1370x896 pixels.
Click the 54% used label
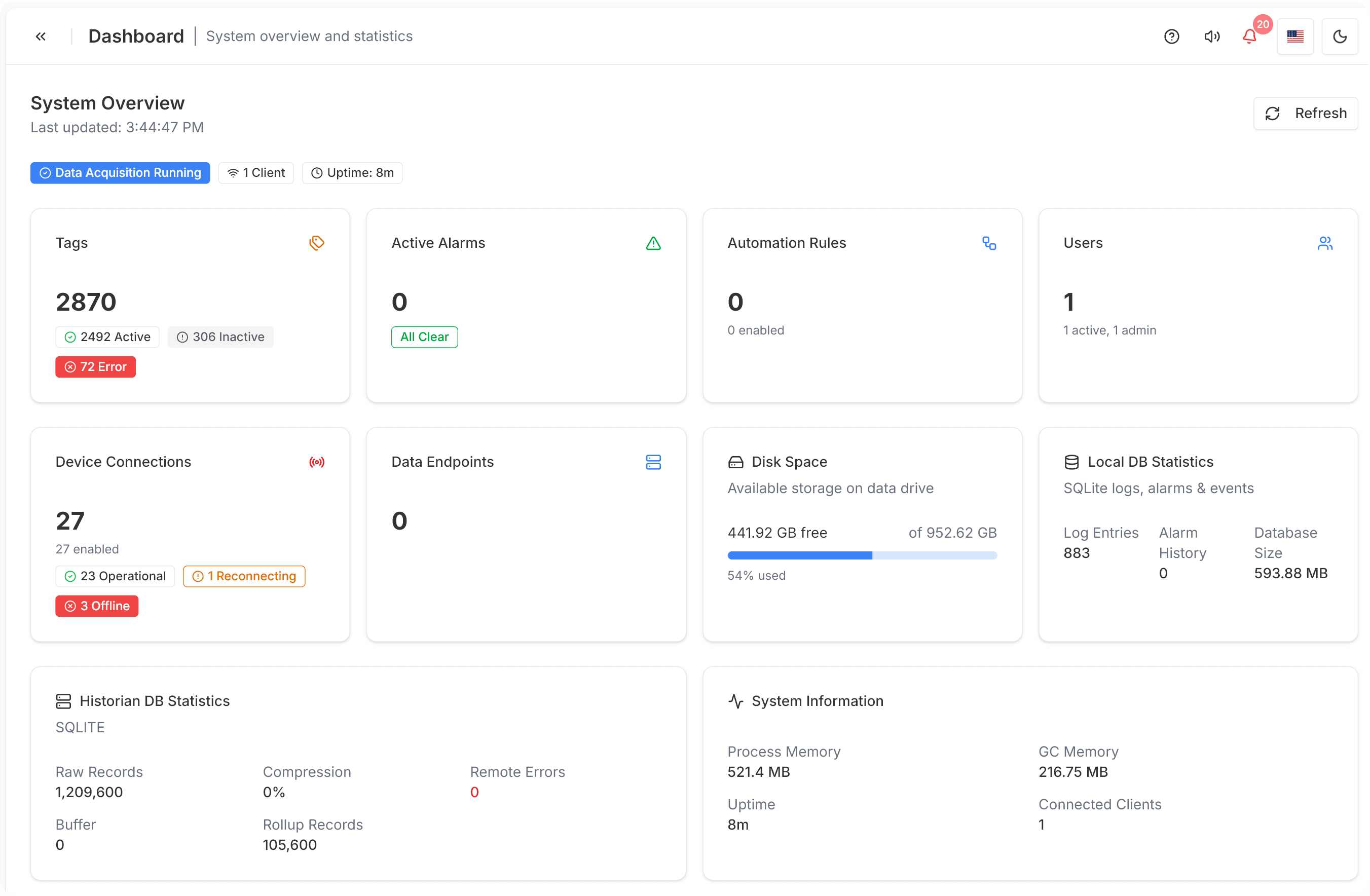pos(756,576)
